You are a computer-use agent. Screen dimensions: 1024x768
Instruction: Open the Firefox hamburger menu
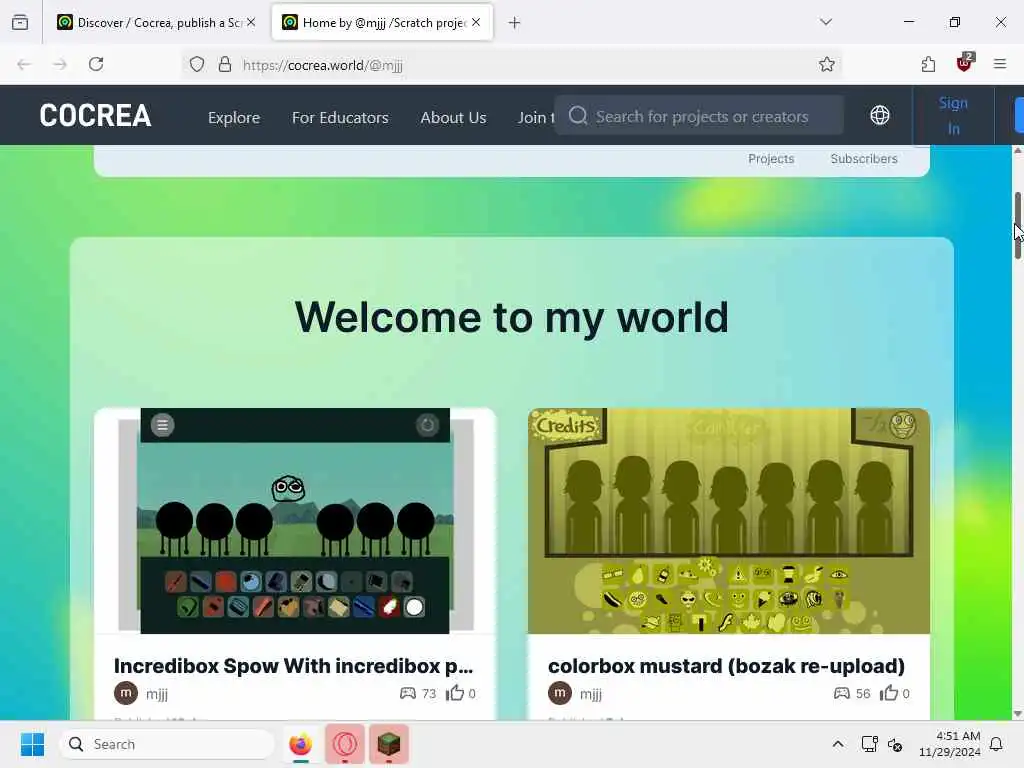click(1000, 64)
